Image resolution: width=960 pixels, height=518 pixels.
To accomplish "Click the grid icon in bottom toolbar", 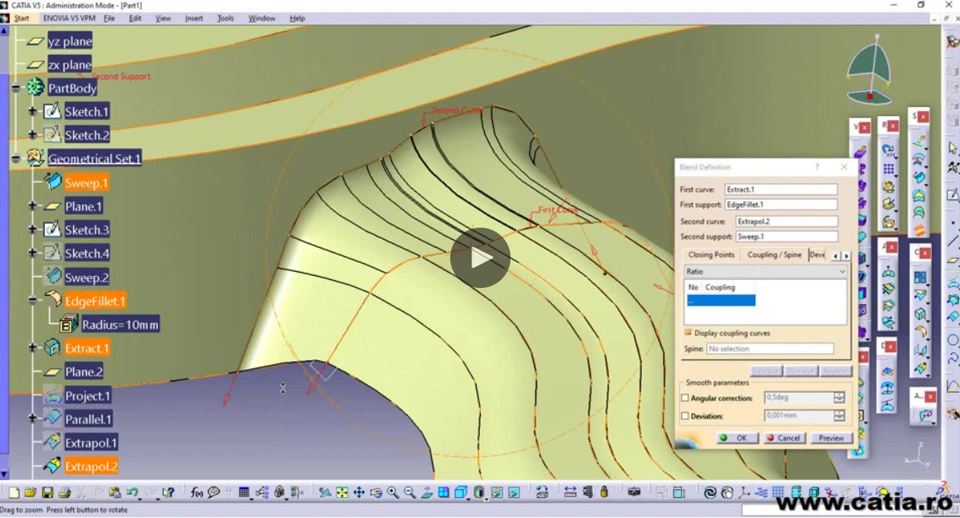I will point(778,492).
